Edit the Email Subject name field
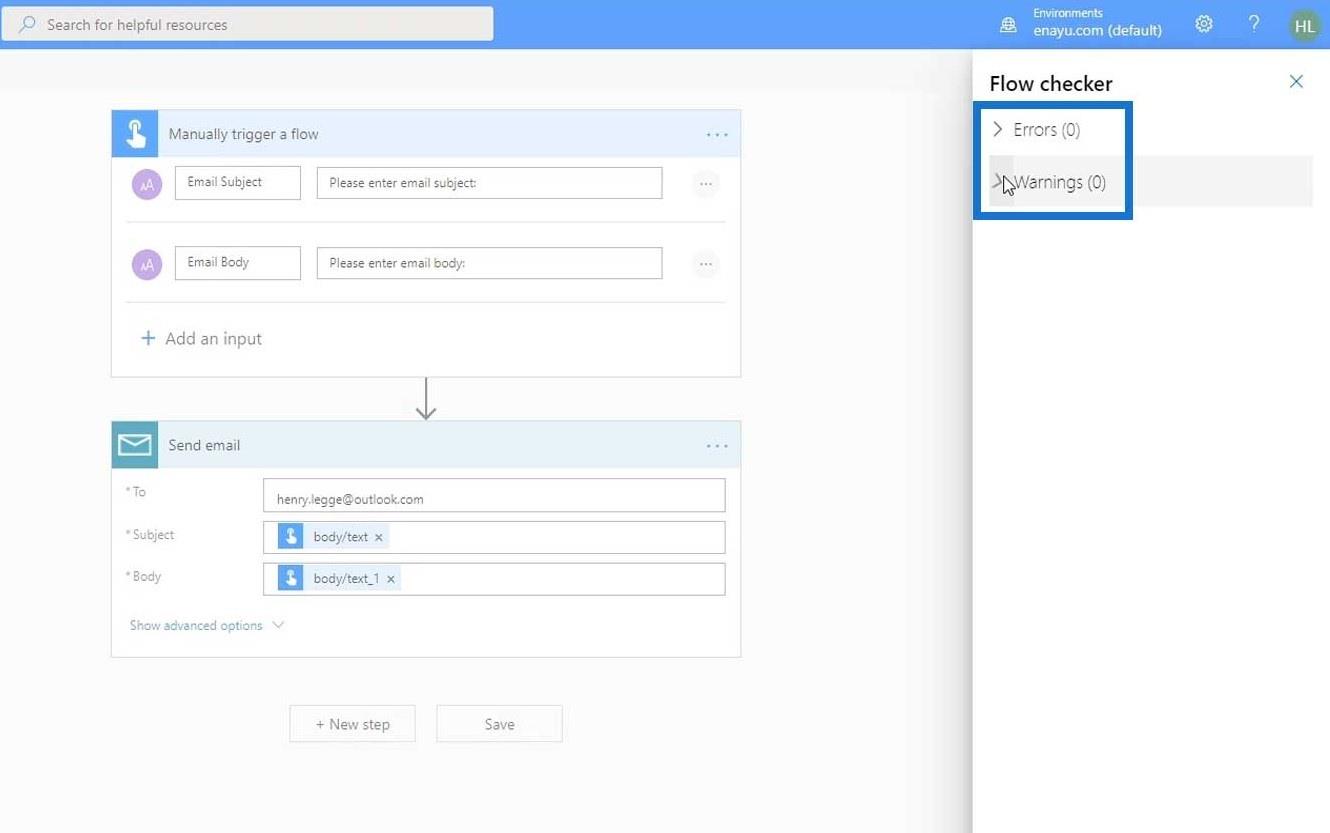This screenshot has width=1330, height=833. [x=238, y=183]
